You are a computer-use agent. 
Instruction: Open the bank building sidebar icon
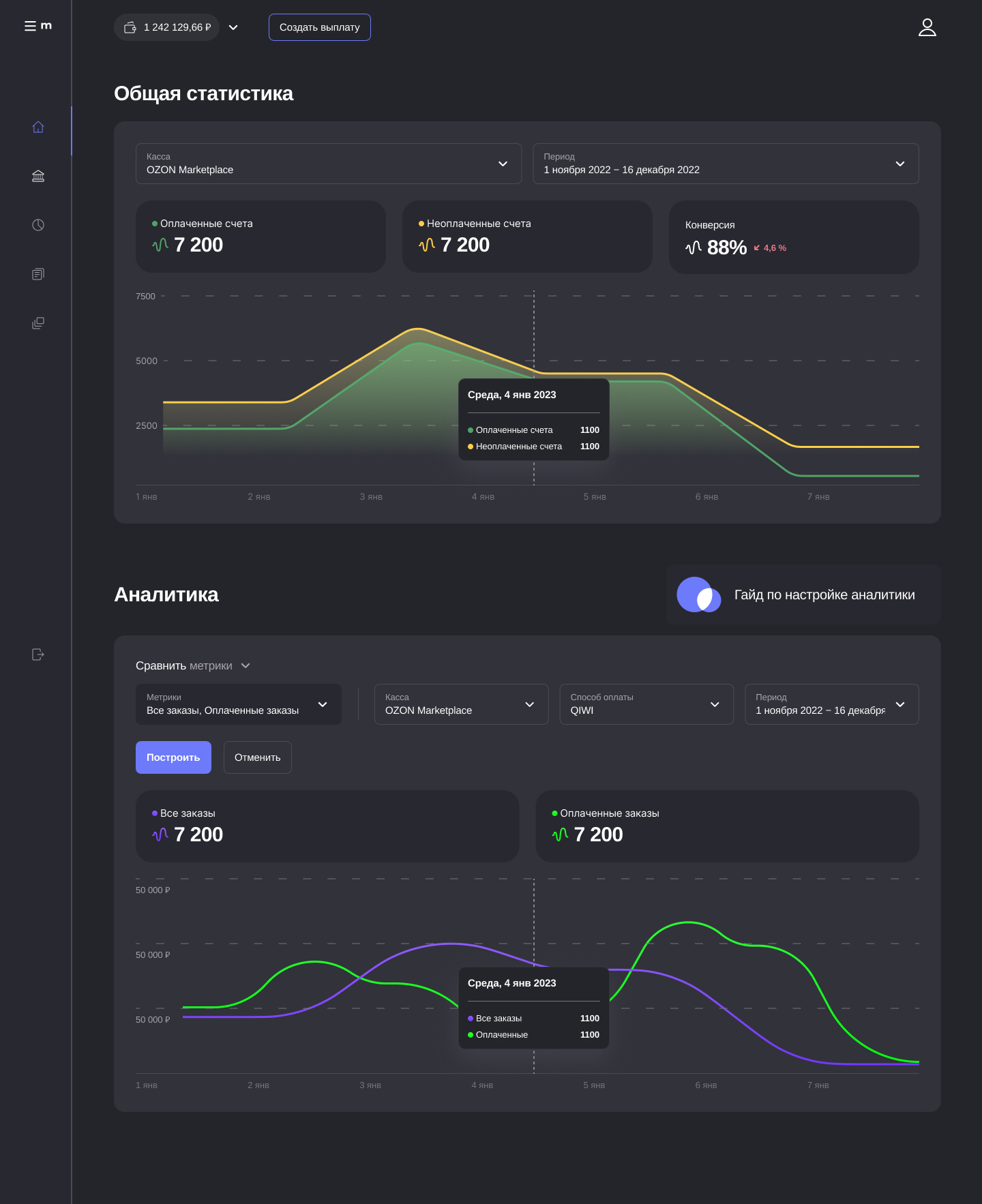[38, 177]
